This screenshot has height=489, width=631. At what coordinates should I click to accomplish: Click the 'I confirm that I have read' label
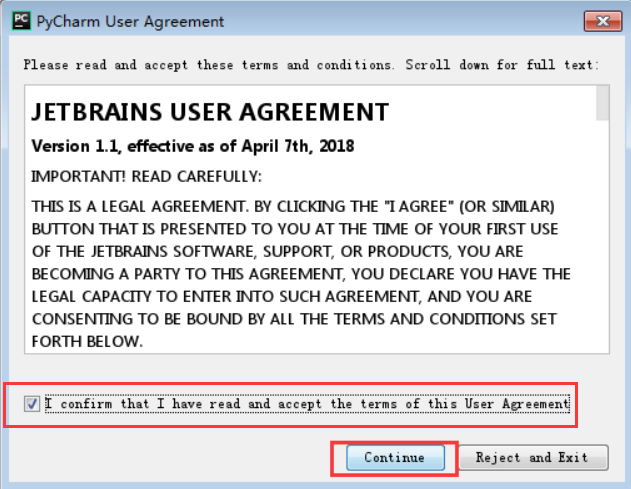coord(307,404)
